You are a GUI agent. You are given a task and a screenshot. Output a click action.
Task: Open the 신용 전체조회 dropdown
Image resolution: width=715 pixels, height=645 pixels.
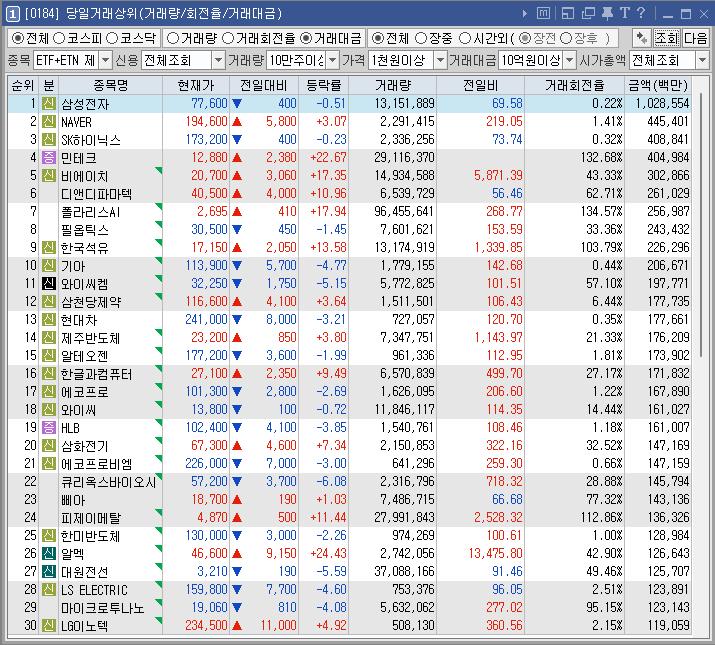[x=219, y=60]
